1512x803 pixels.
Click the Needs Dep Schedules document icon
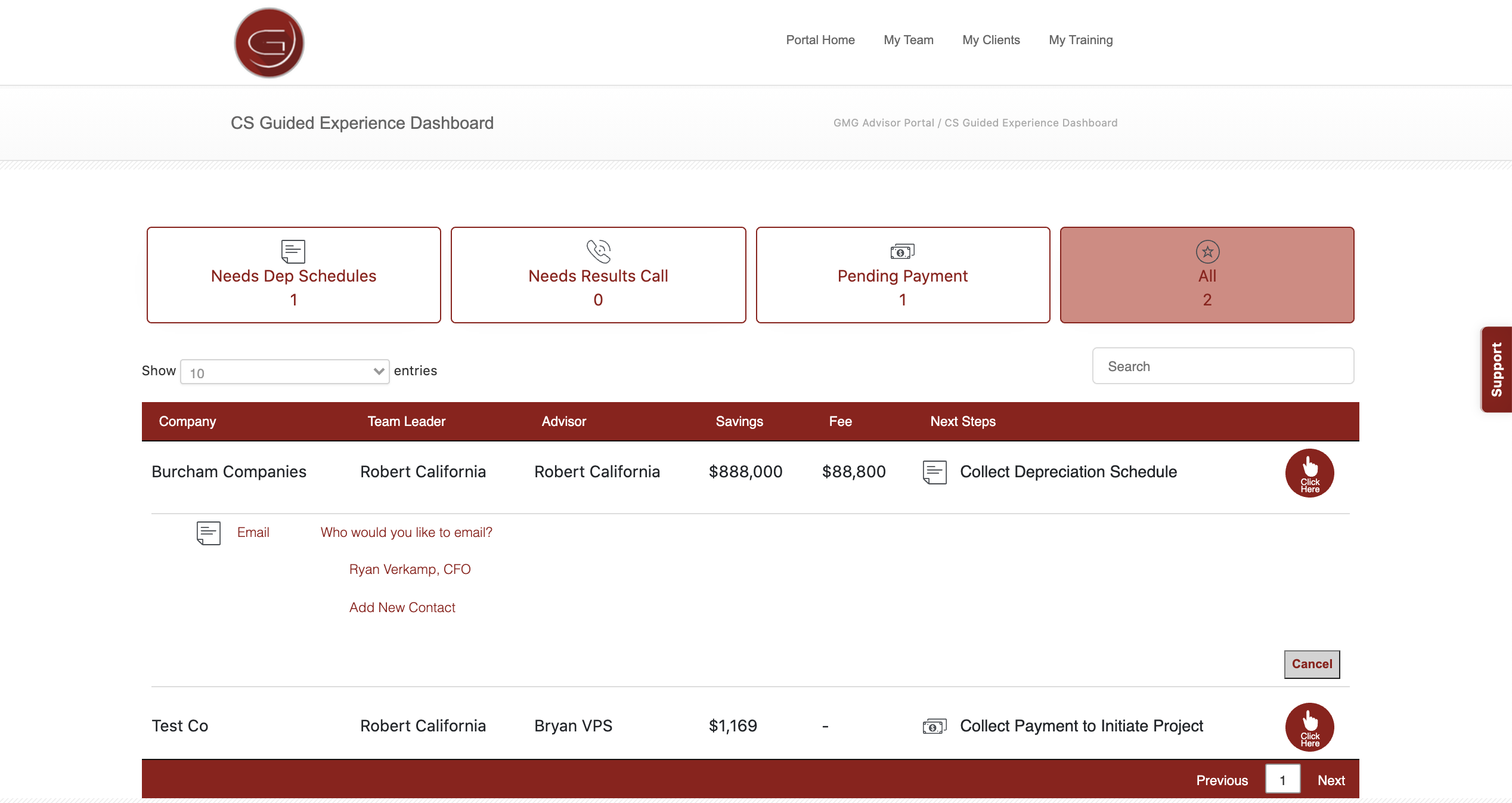pos(293,251)
